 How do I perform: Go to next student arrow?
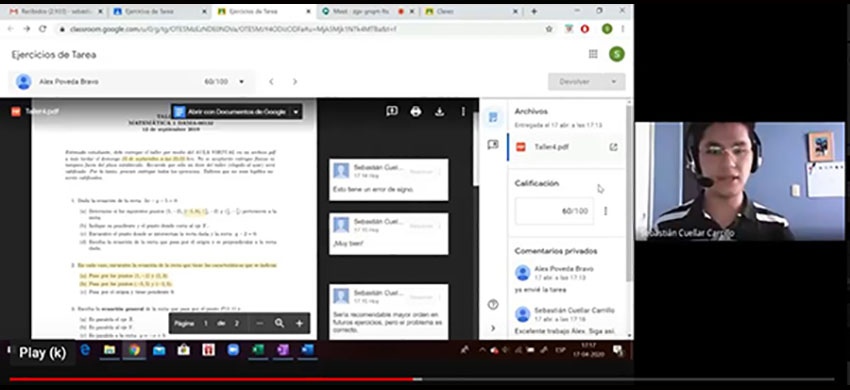295,82
